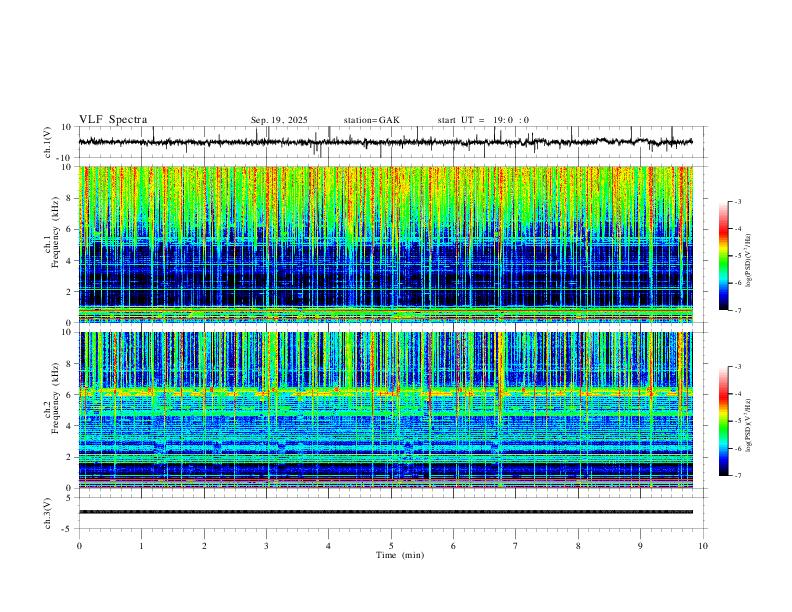The image size is (792, 612).
Task: Click inside the ch.2 spectrogram panel
Action: [386, 410]
